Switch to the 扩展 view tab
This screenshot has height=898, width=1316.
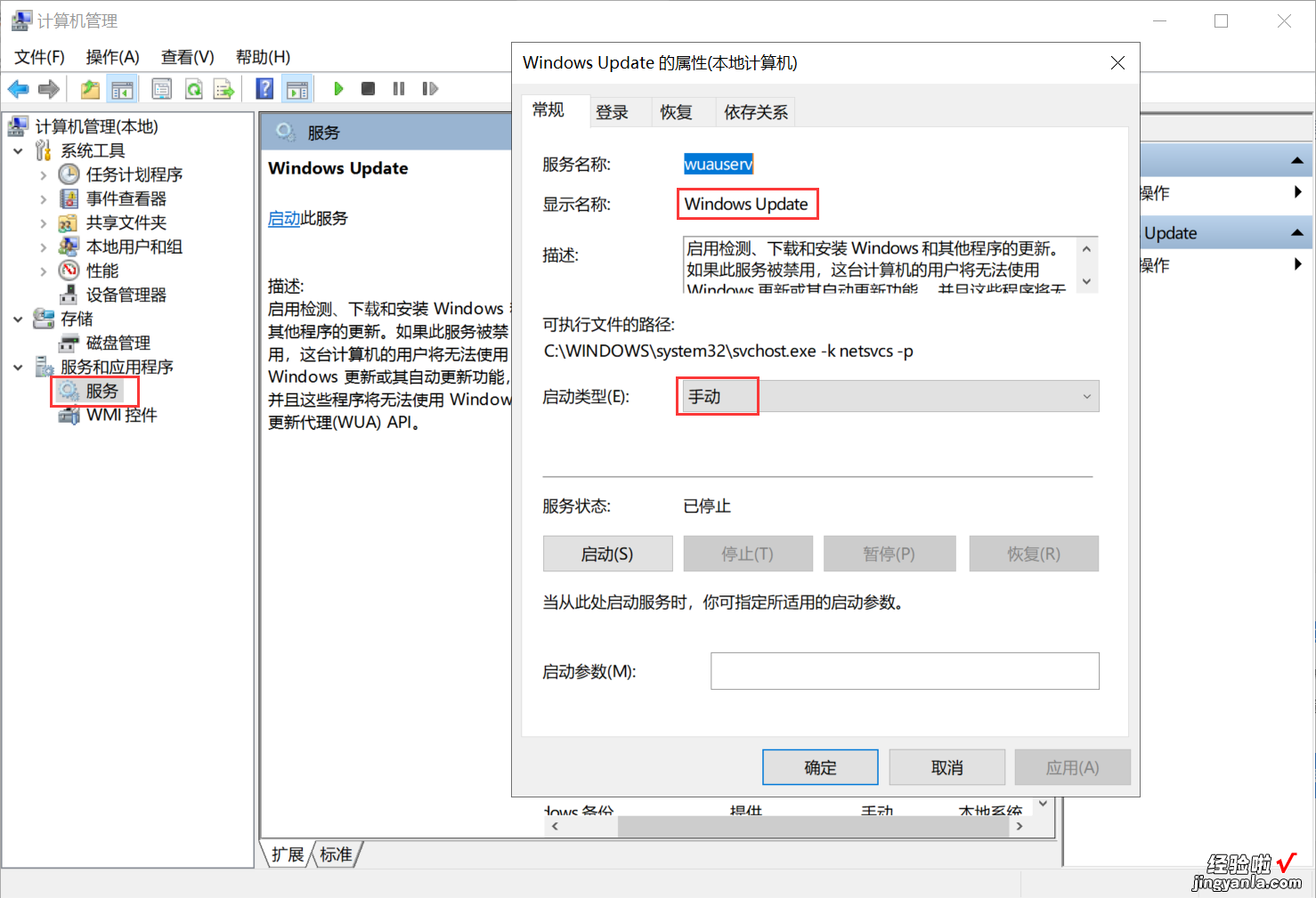pyautogui.click(x=288, y=854)
